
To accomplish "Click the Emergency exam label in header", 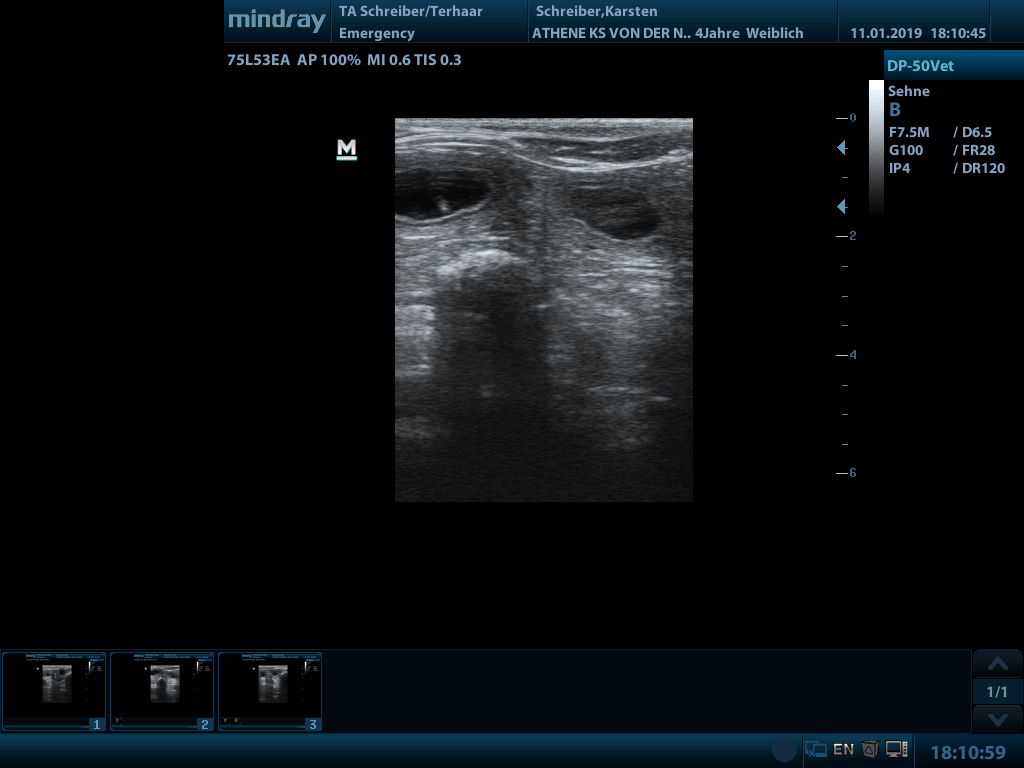I will (376, 33).
